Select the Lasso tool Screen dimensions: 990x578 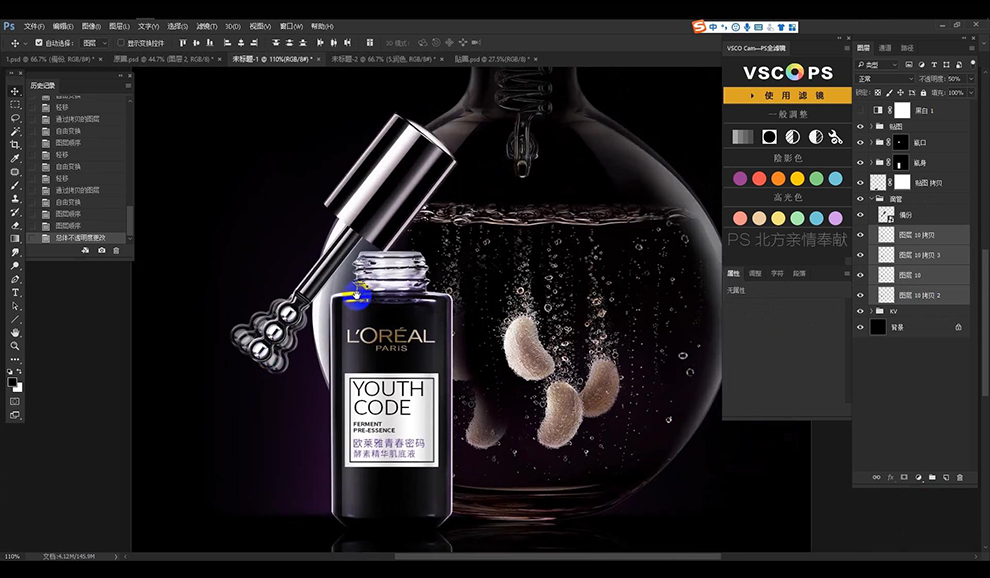click(x=15, y=118)
